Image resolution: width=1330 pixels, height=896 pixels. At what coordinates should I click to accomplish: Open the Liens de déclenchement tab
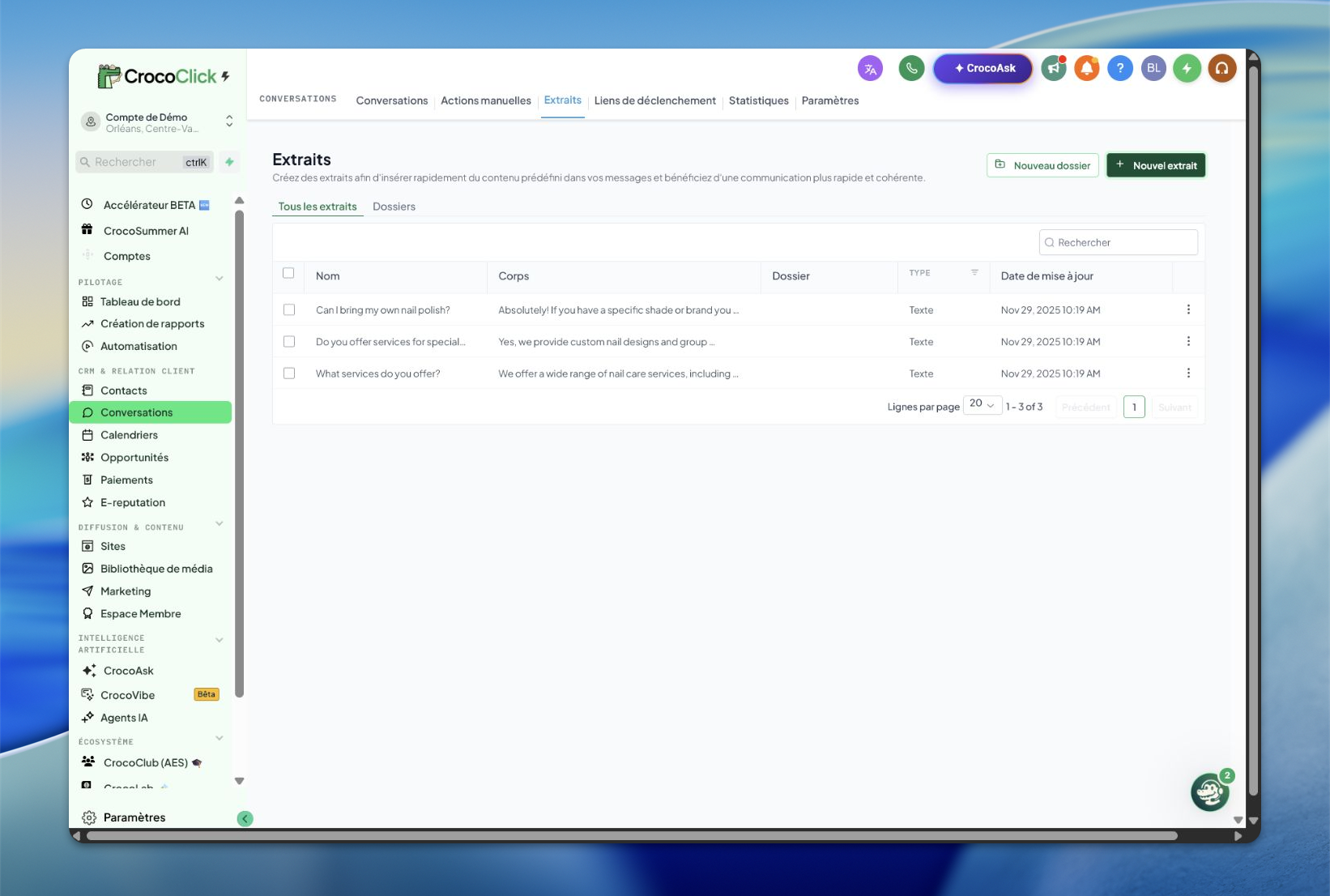click(x=655, y=100)
